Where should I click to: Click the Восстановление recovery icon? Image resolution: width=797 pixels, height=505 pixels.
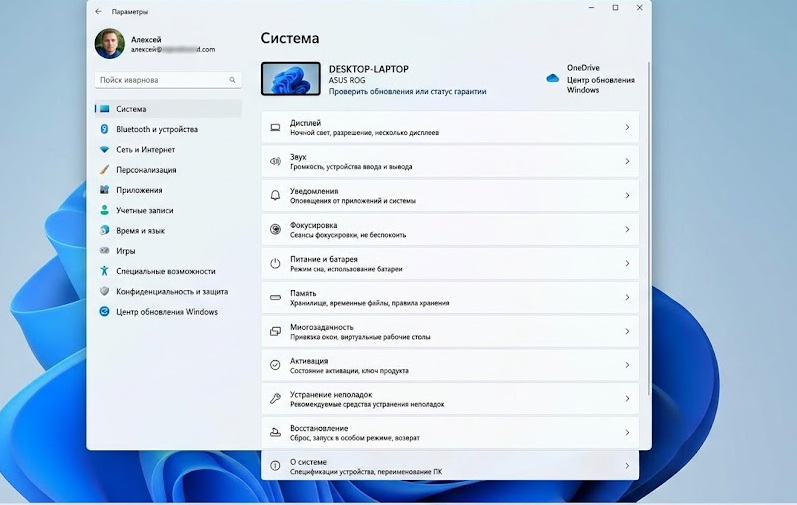(x=275, y=432)
